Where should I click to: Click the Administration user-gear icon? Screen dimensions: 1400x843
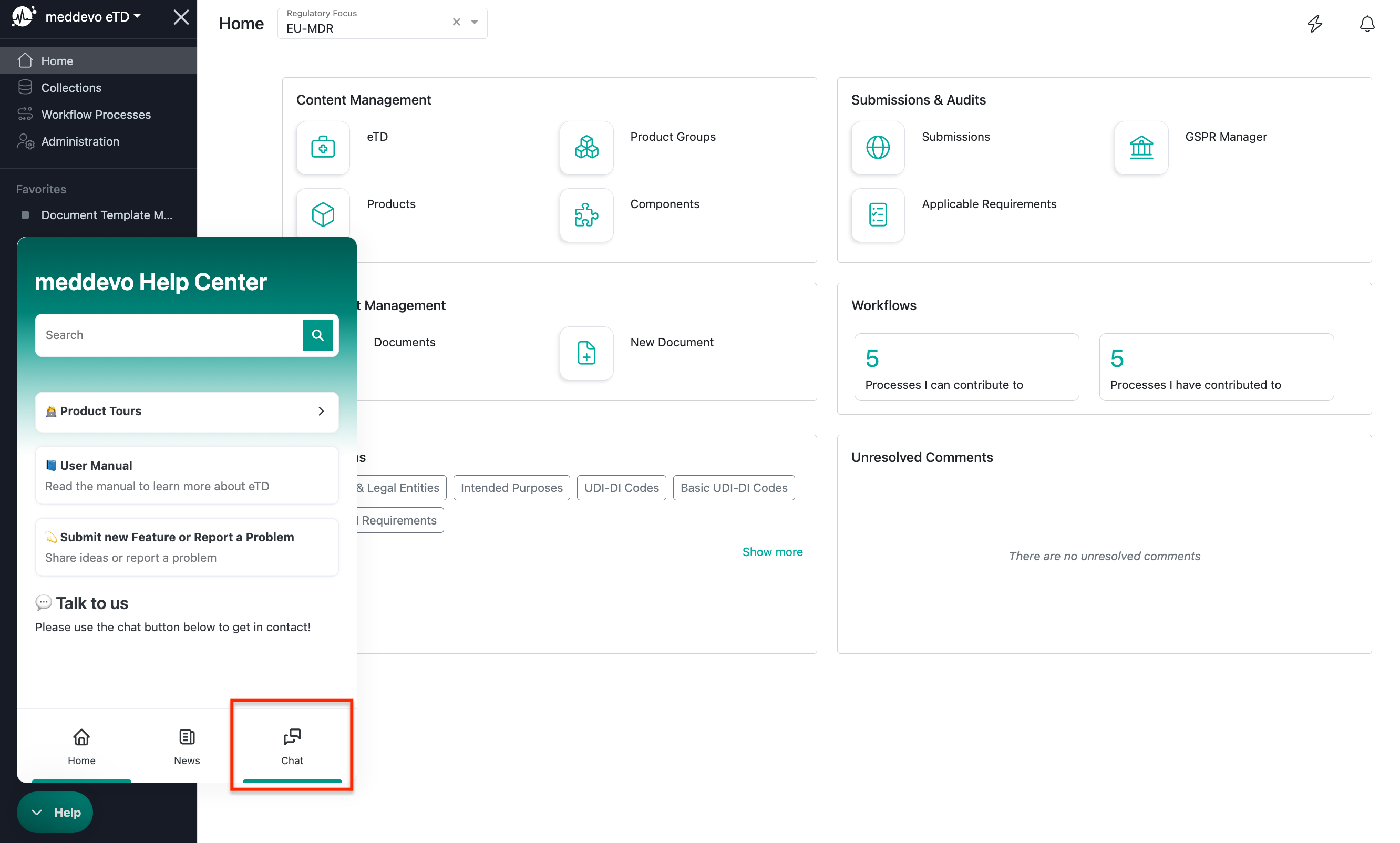tap(26, 141)
